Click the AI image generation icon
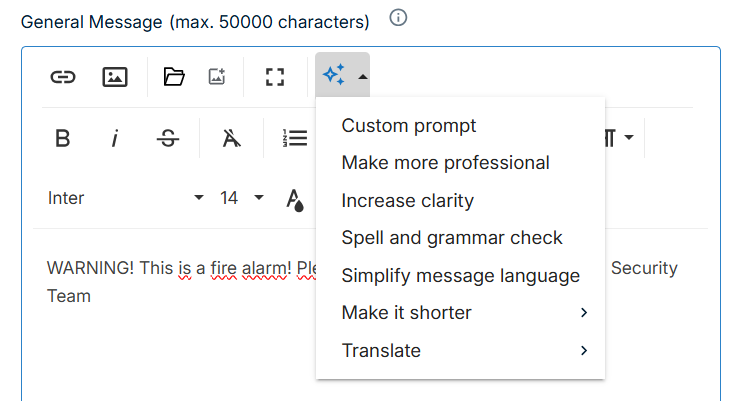This screenshot has height=401, width=747. 217,77
